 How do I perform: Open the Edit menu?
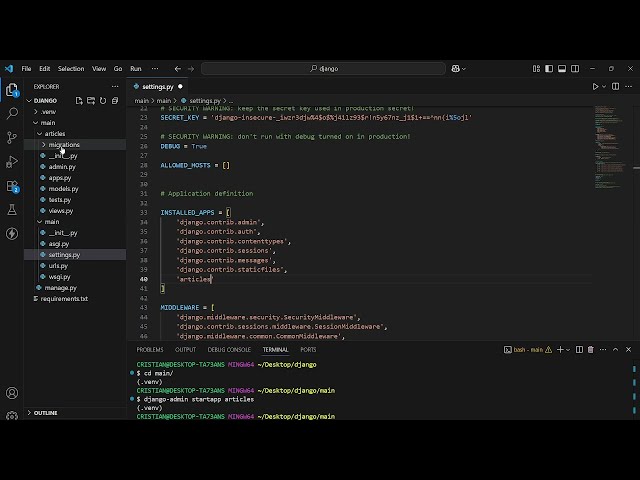click(x=44, y=69)
